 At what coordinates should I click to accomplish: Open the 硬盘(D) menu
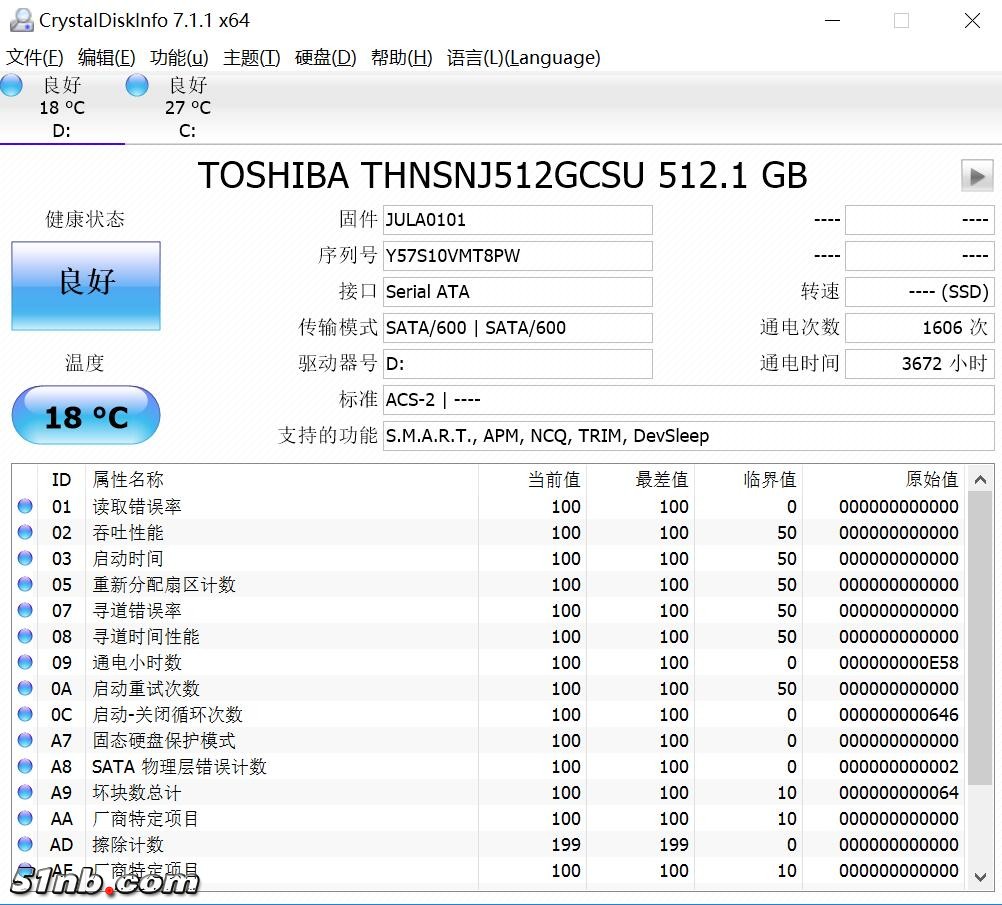[325, 58]
